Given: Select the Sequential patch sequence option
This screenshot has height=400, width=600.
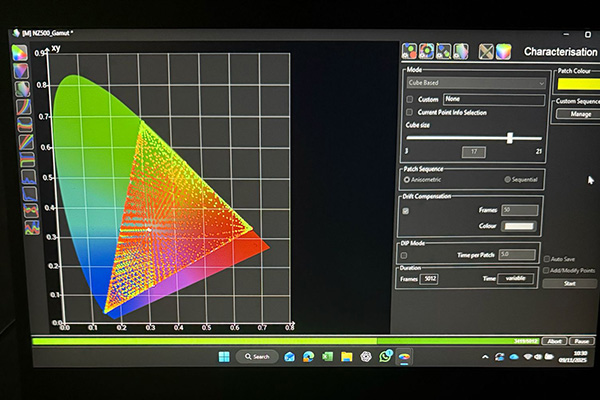Looking at the screenshot, I should pyautogui.click(x=507, y=180).
